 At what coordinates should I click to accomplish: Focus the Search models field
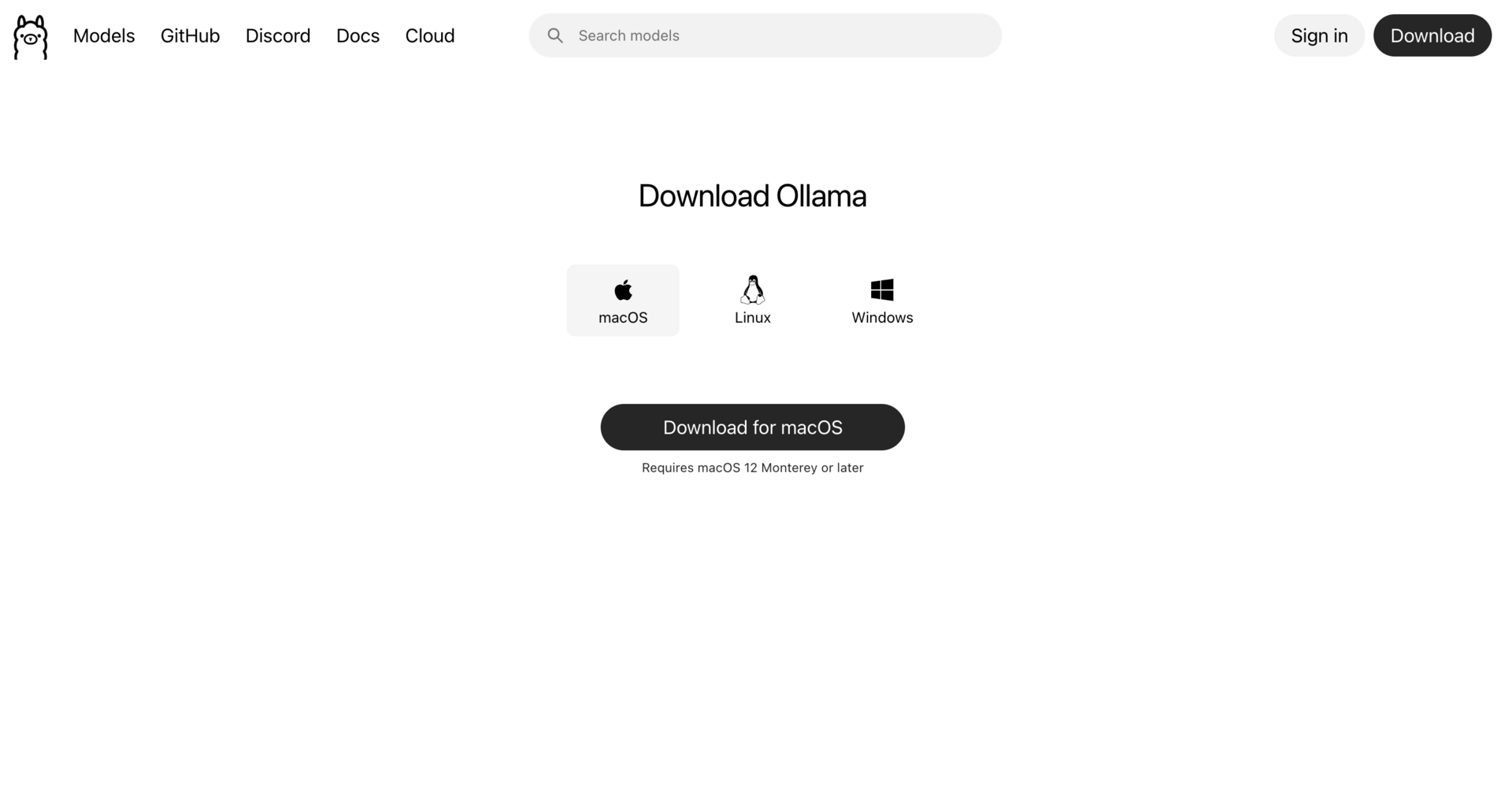(x=765, y=35)
